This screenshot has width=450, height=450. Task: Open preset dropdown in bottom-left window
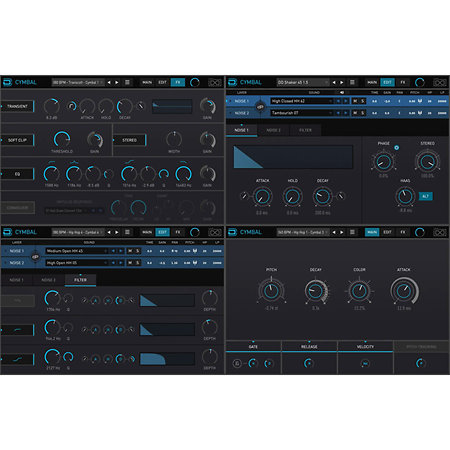click(x=78, y=232)
